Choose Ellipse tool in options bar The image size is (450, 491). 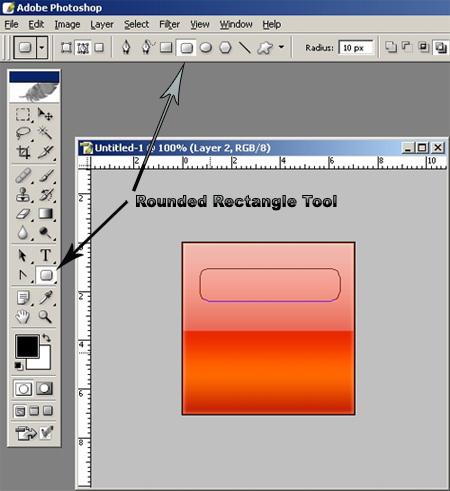[x=206, y=48]
